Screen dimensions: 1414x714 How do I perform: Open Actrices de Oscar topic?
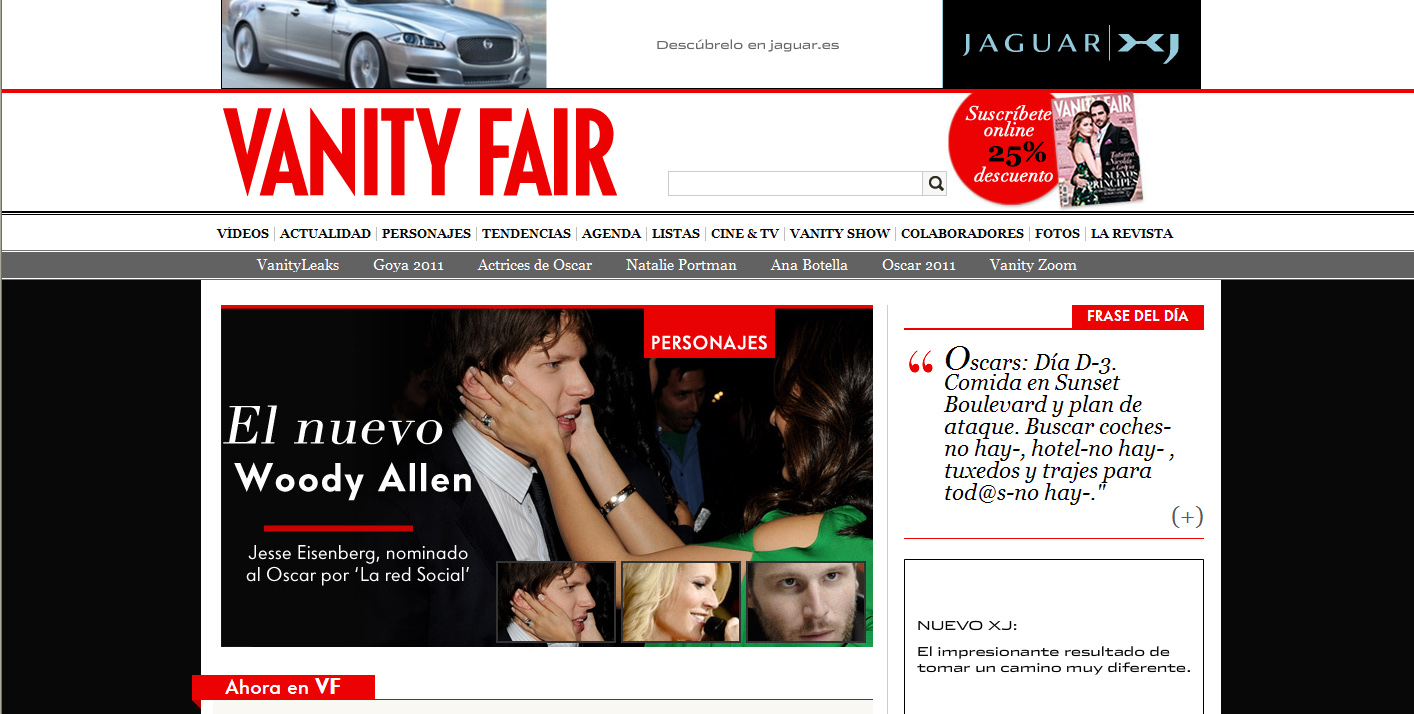click(x=535, y=265)
